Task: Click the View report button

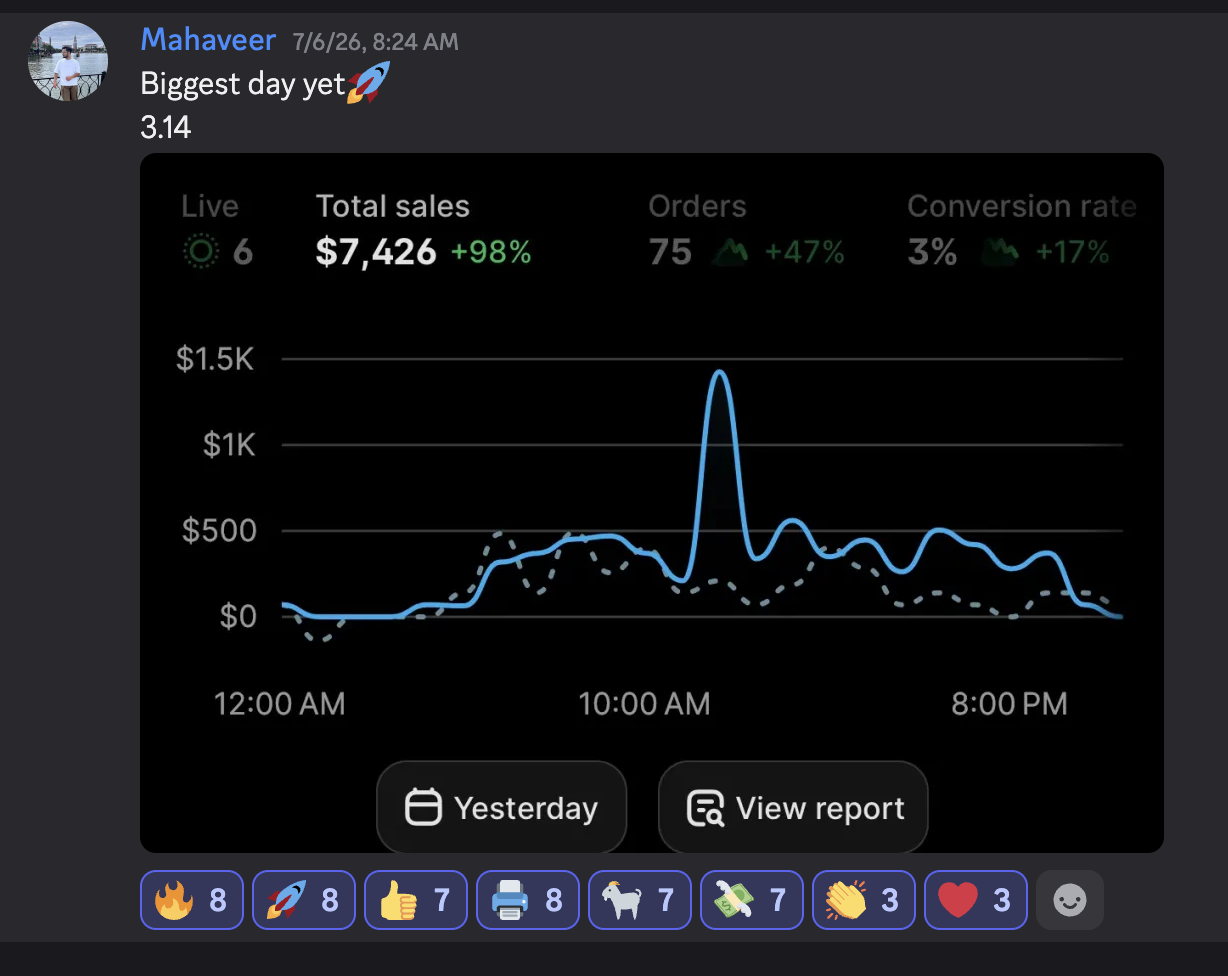Action: click(x=793, y=807)
